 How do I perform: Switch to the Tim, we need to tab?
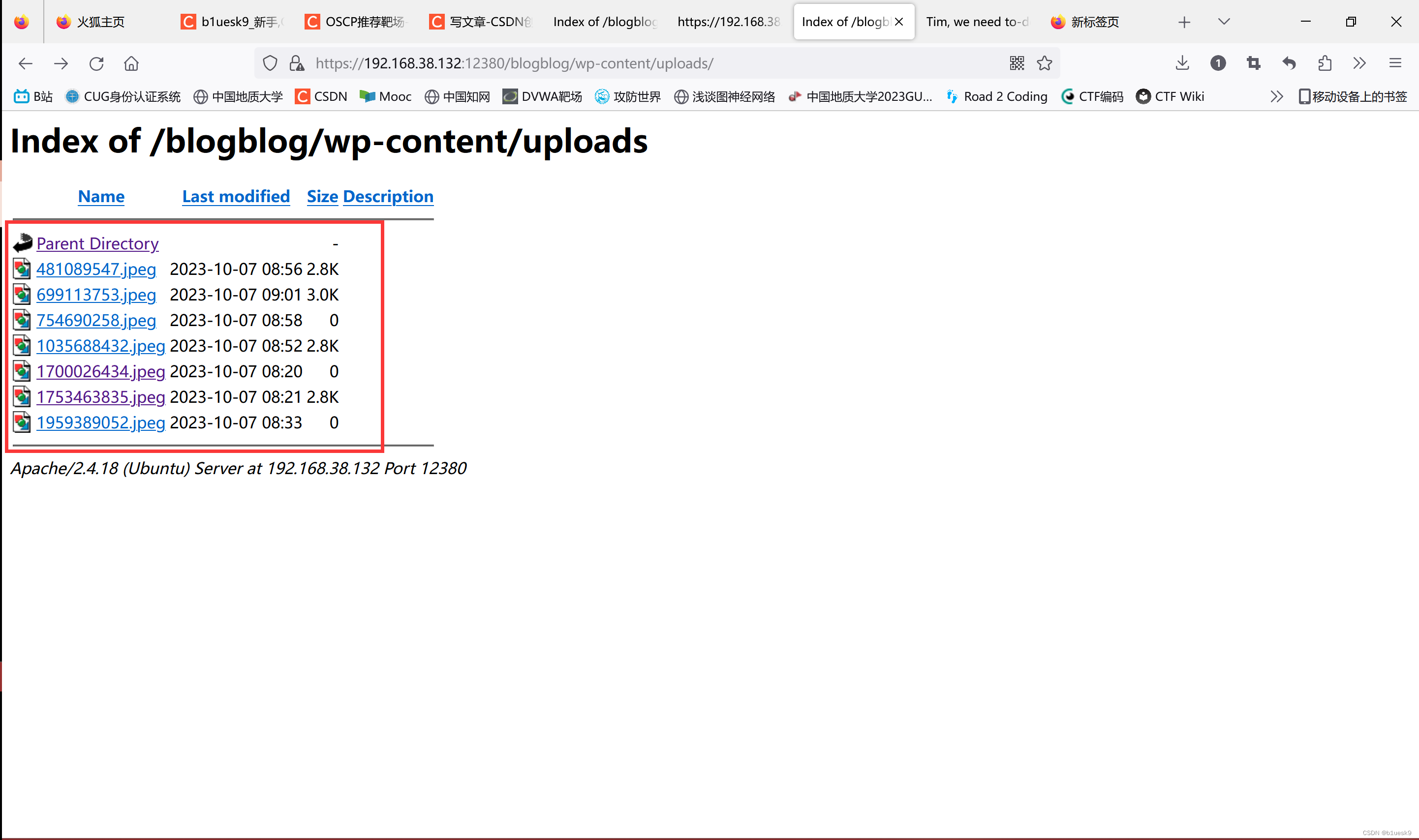(x=977, y=22)
